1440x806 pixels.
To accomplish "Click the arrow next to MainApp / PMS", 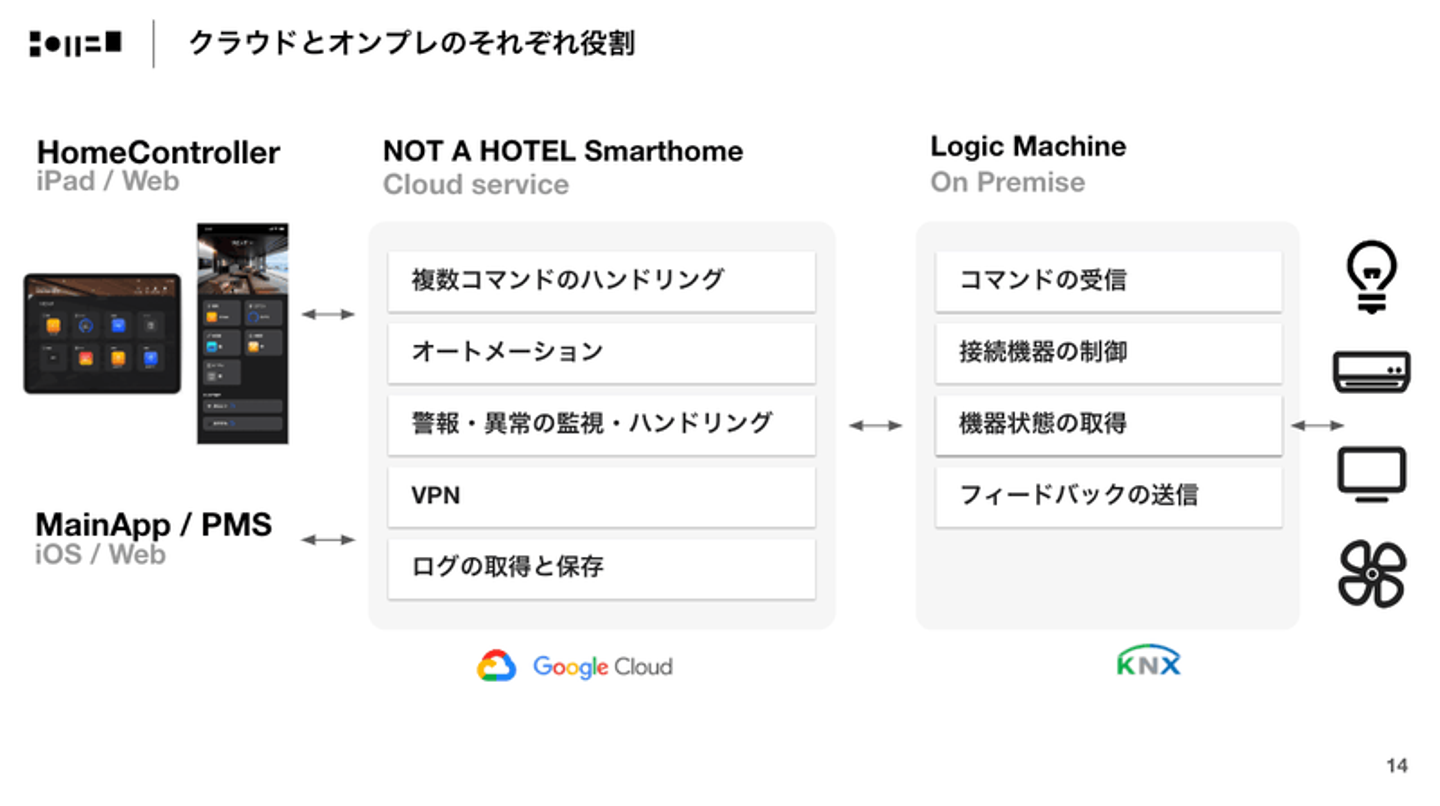I will click(x=328, y=540).
